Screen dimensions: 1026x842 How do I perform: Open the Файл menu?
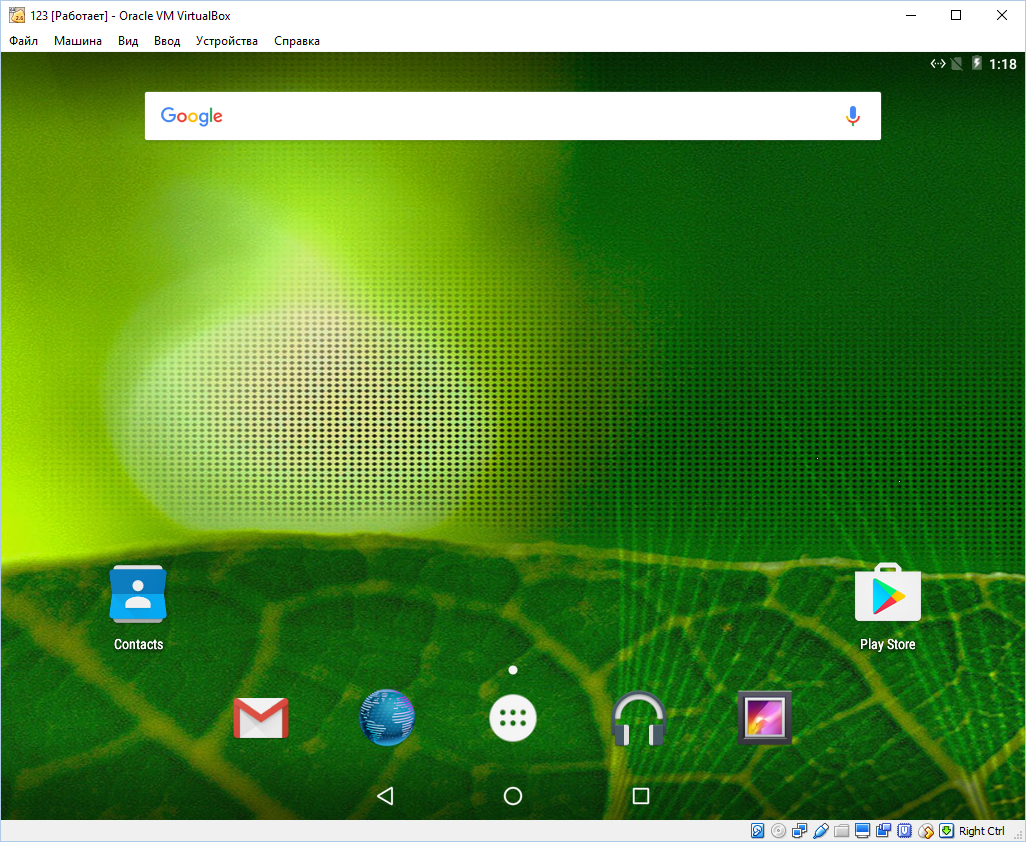coord(24,41)
